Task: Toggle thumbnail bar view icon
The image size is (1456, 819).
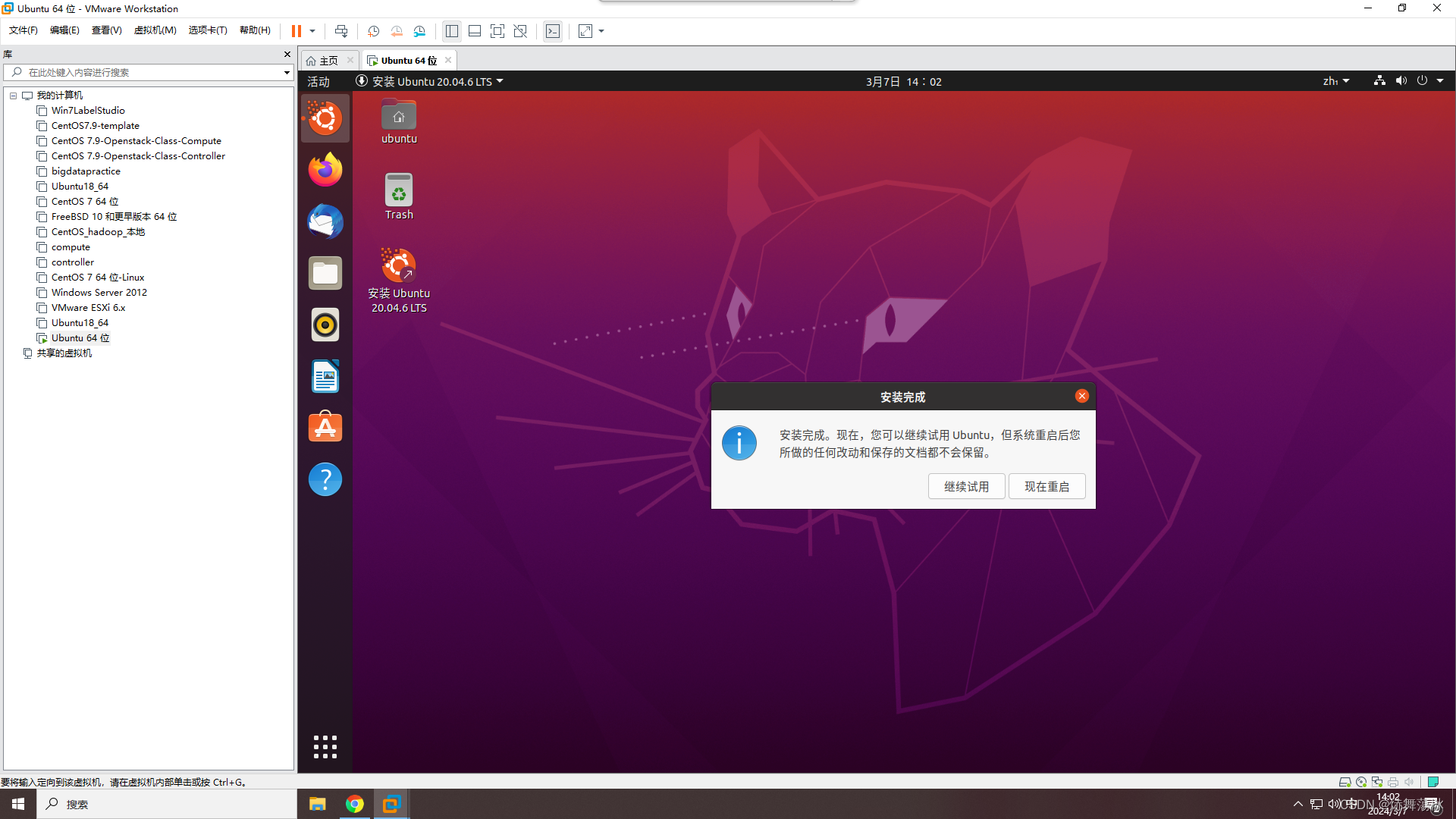Action: tap(475, 31)
